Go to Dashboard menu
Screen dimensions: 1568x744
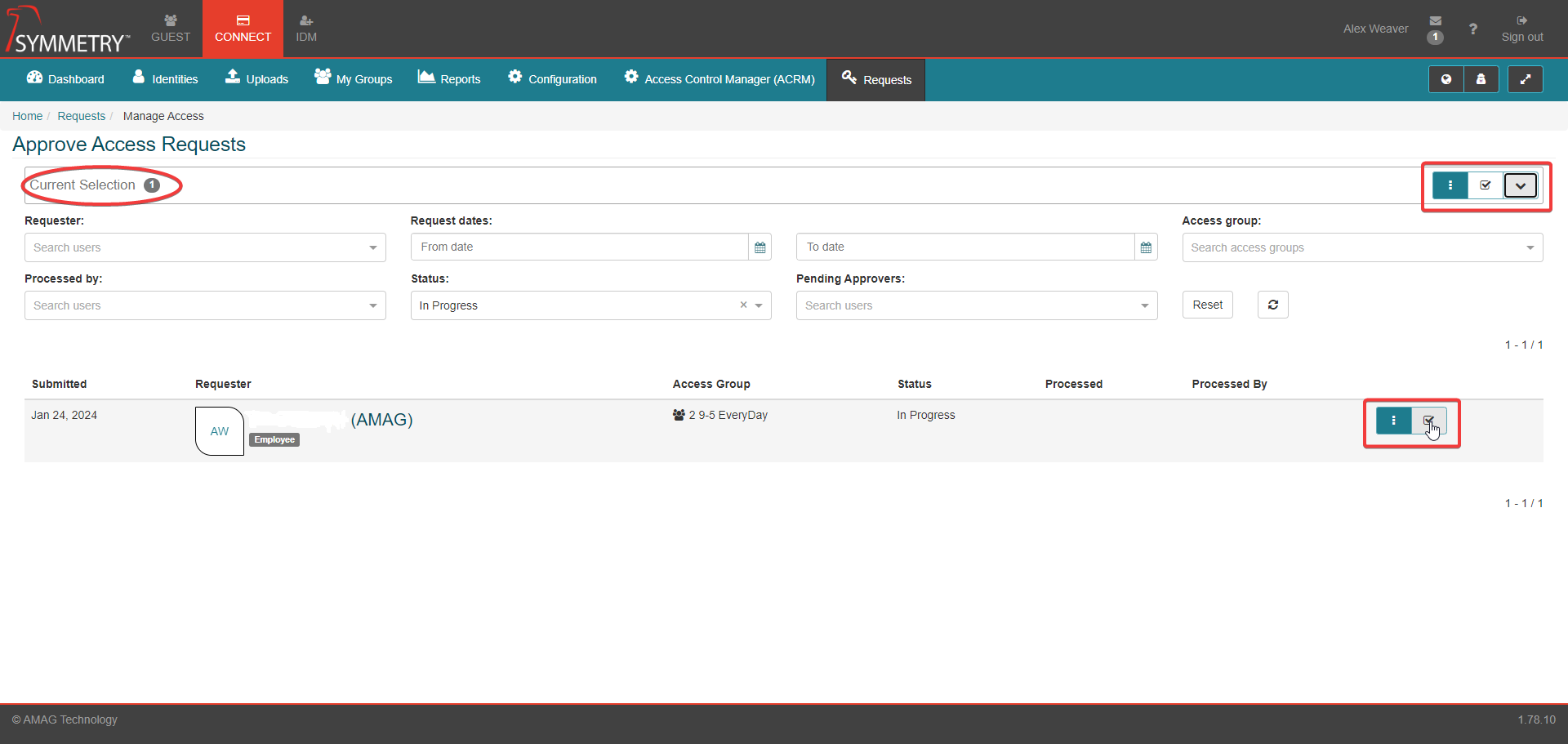coord(65,79)
